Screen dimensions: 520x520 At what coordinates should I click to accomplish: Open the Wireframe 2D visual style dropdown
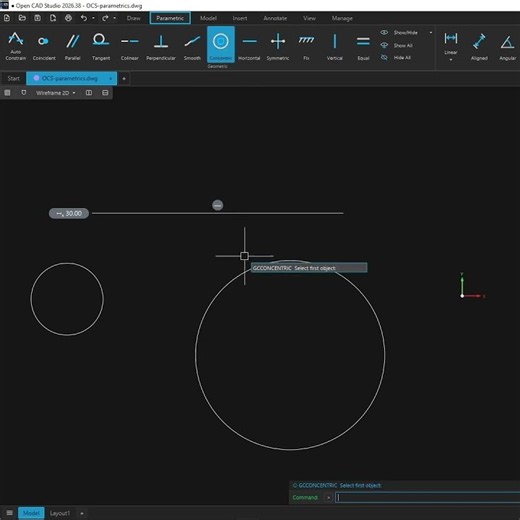(56, 93)
